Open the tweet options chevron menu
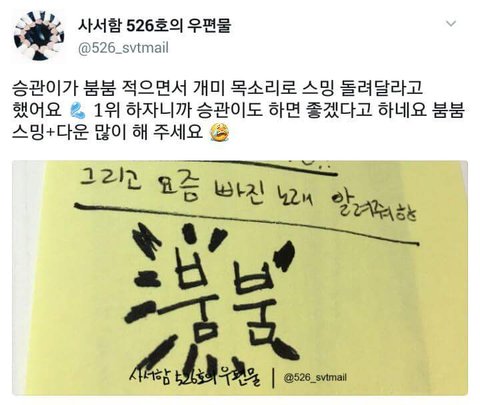This screenshot has width=480, height=405. [451, 24]
